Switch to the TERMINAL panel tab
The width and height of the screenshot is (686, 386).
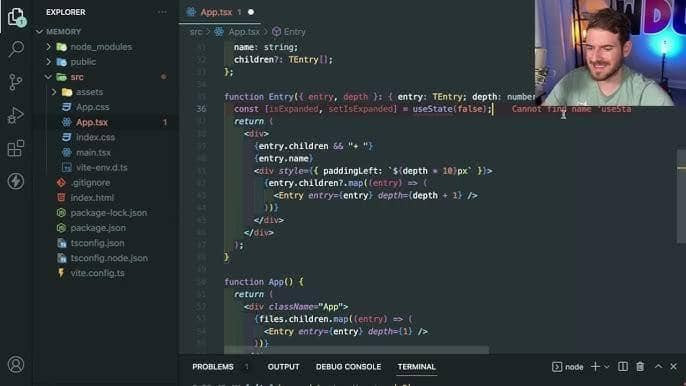click(416, 367)
